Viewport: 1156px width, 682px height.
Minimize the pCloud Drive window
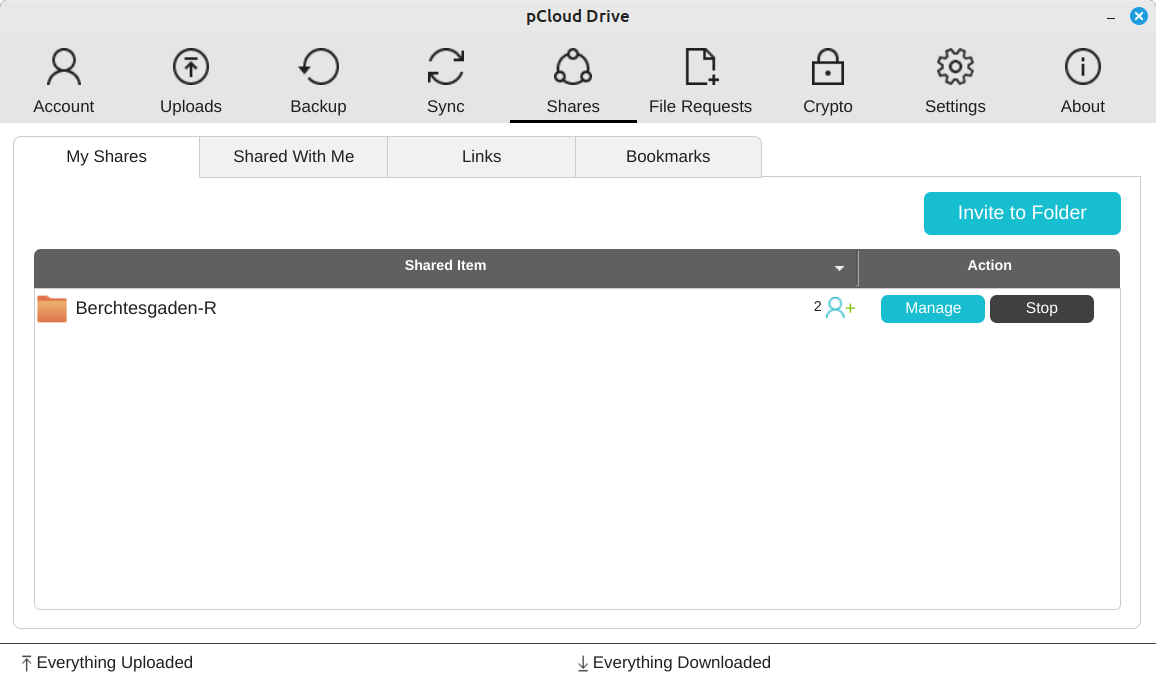coord(1110,16)
